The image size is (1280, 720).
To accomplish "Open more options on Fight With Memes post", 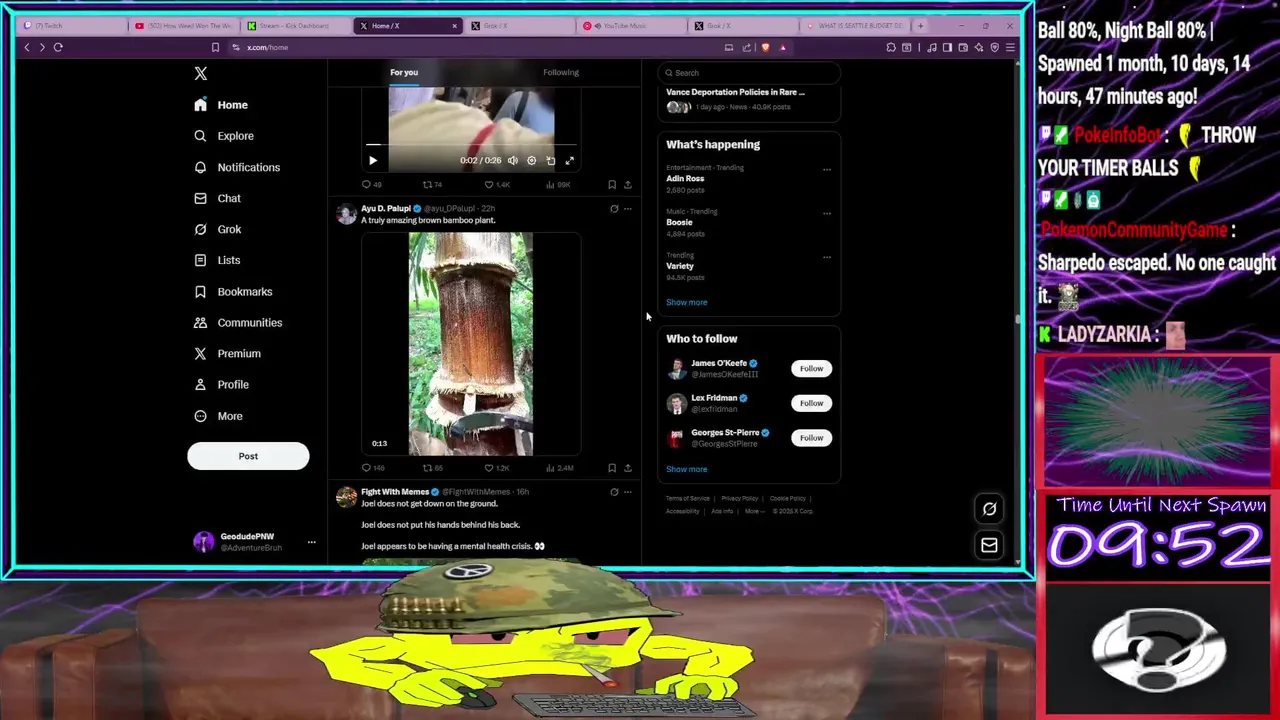I will [628, 492].
